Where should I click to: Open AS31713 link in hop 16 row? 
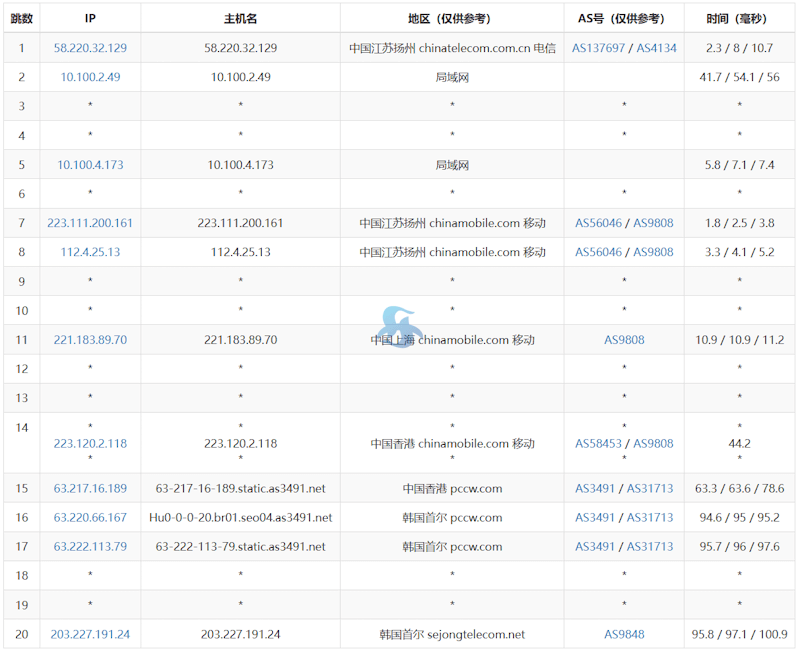click(x=650, y=517)
